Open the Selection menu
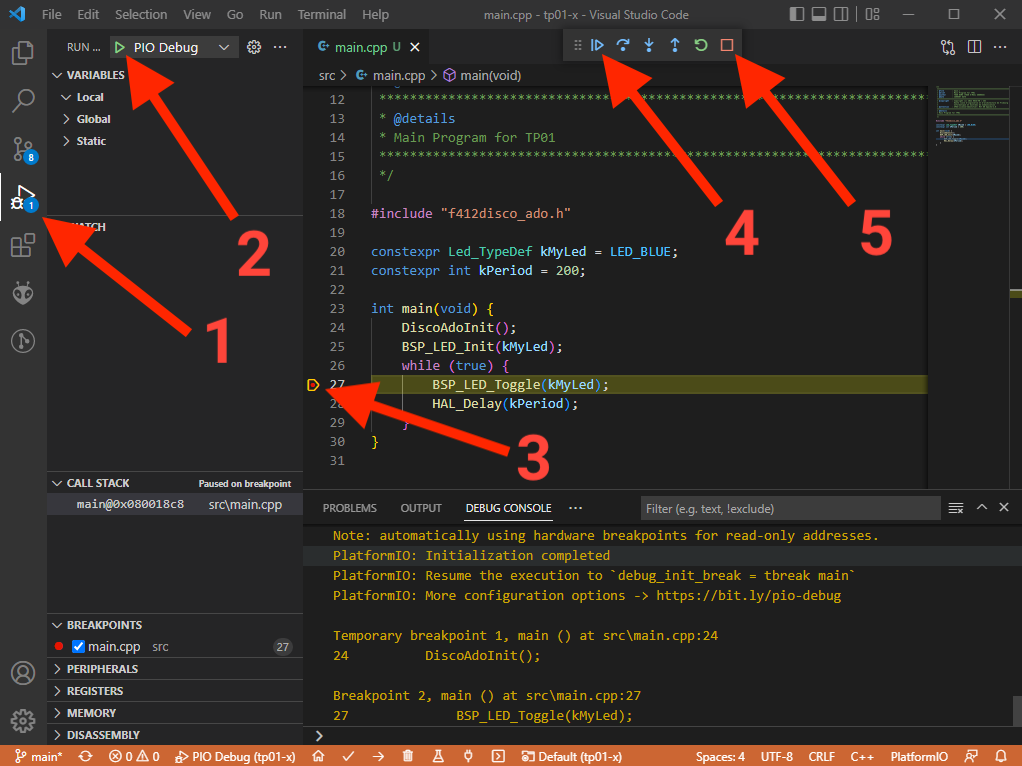This screenshot has height=766, width=1022. [x=141, y=14]
